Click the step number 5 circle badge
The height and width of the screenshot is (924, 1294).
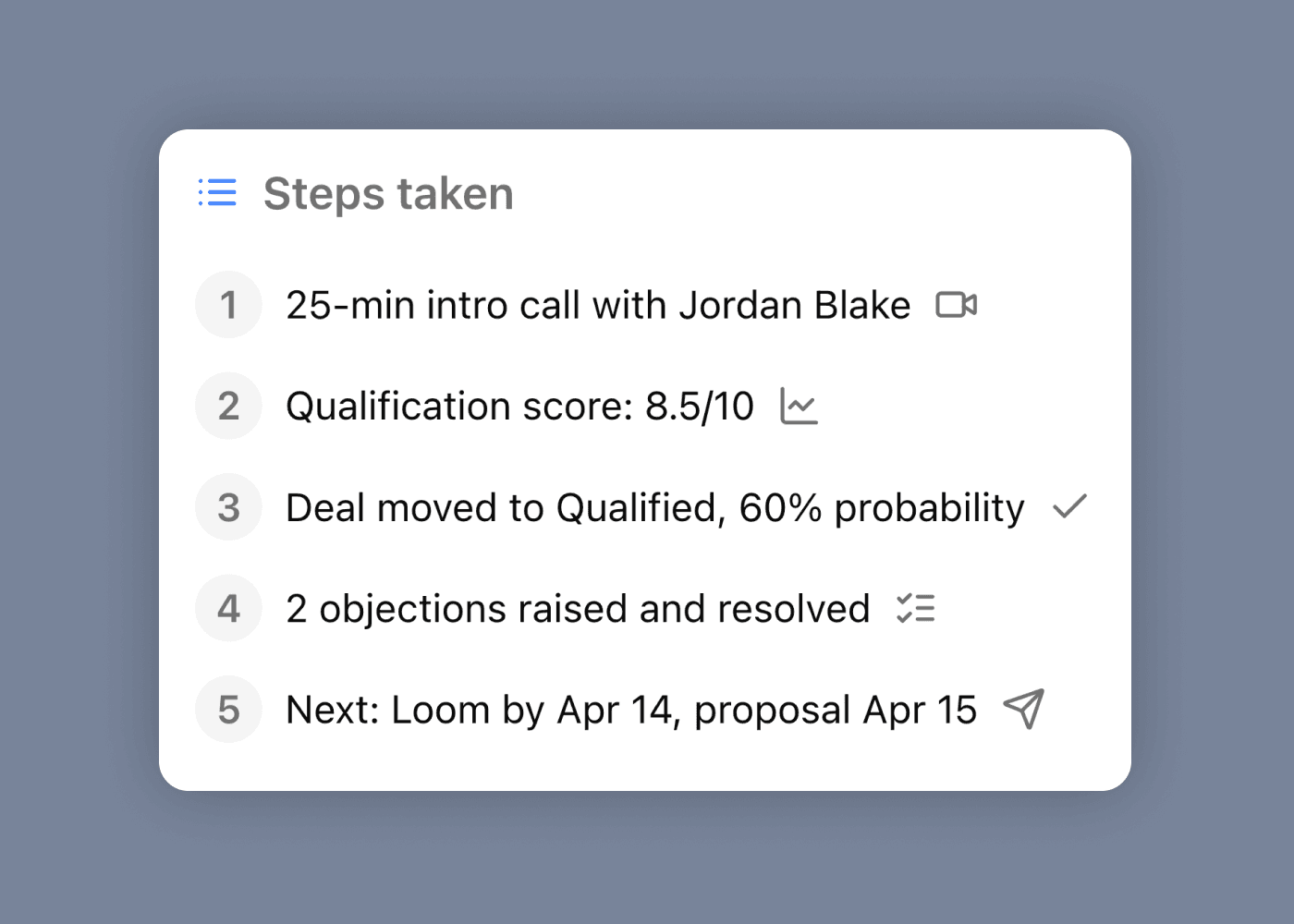click(228, 710)
